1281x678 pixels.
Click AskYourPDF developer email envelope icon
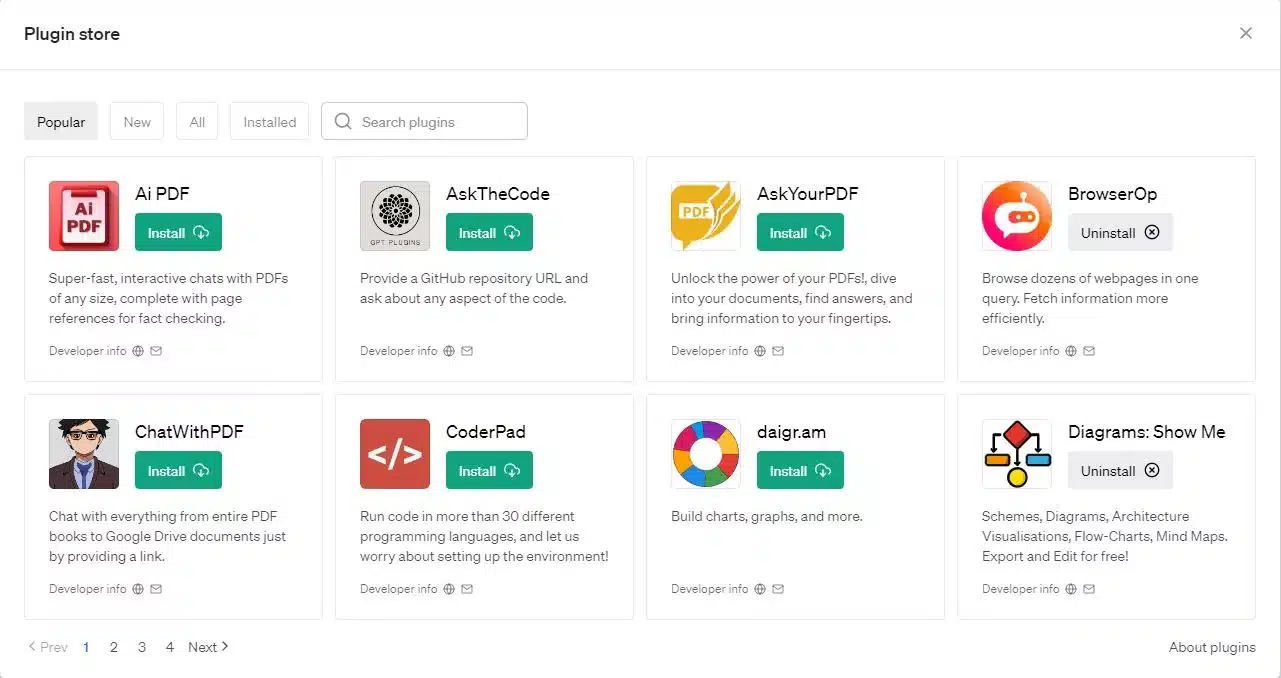pyautogui.click(x=778, y=351)
